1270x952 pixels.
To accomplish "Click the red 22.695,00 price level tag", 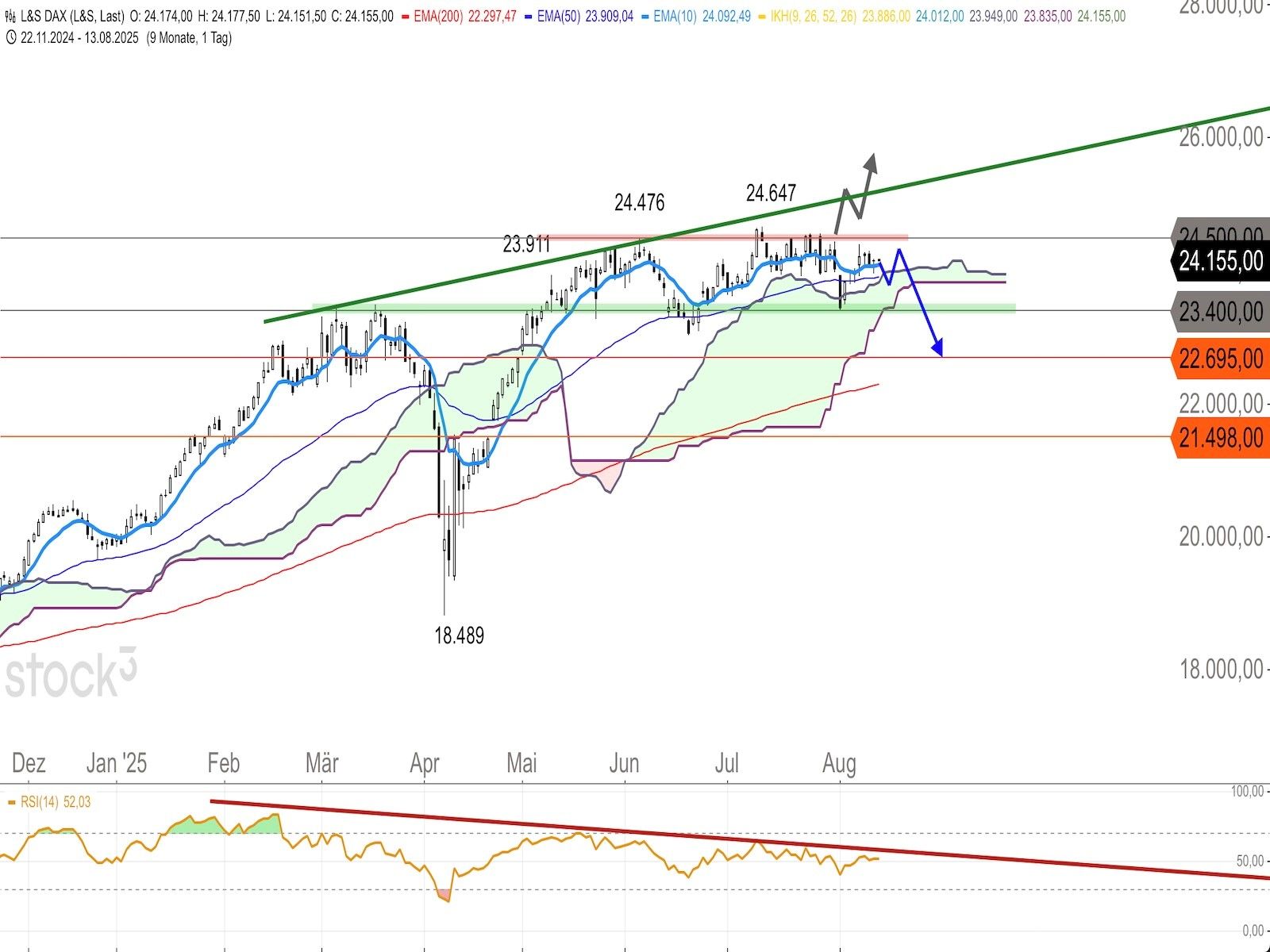I will (1220, 358).
